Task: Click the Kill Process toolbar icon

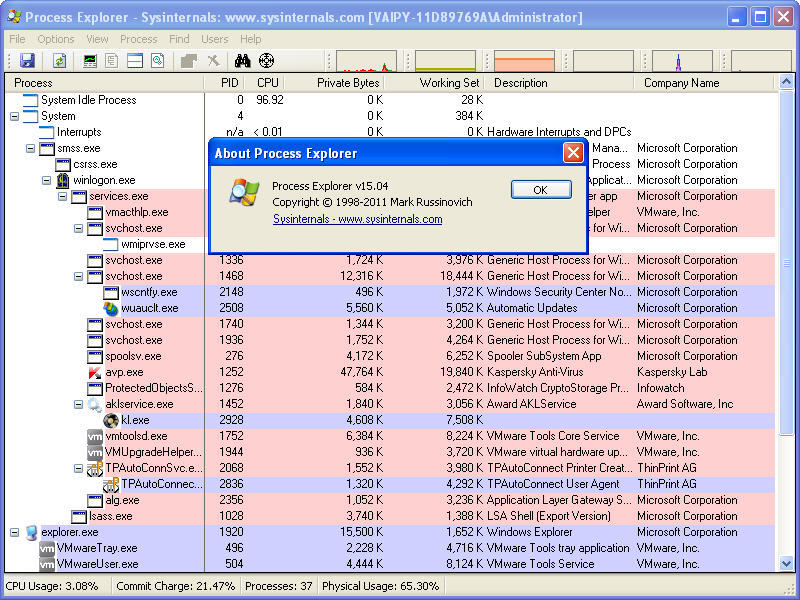Action: [214, 61]
